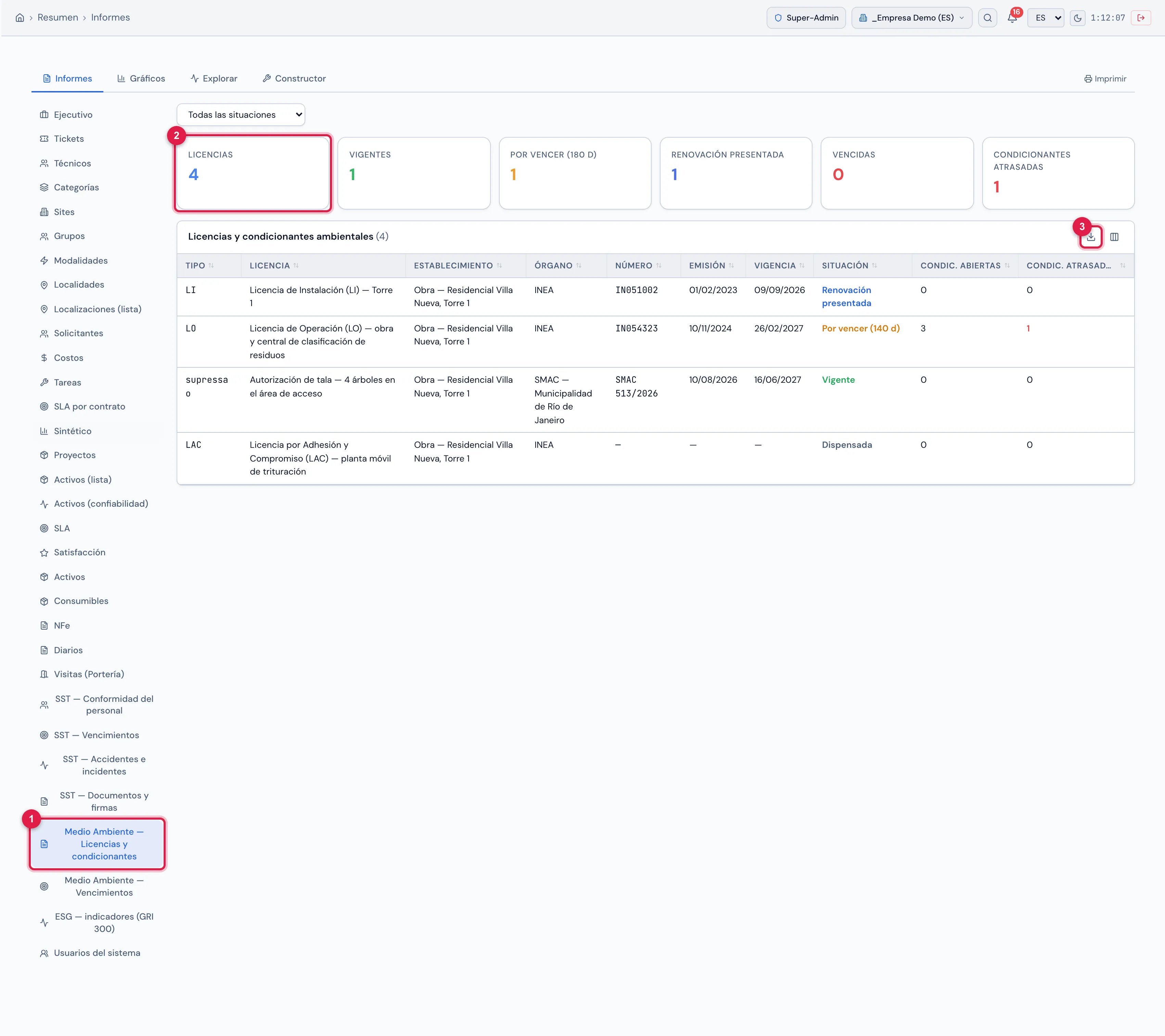Select the RENOVACIÓN PRESENTADA card
Viewport: 1165px width, 1036px height.
pyautogui.click(x=736, y=173)
